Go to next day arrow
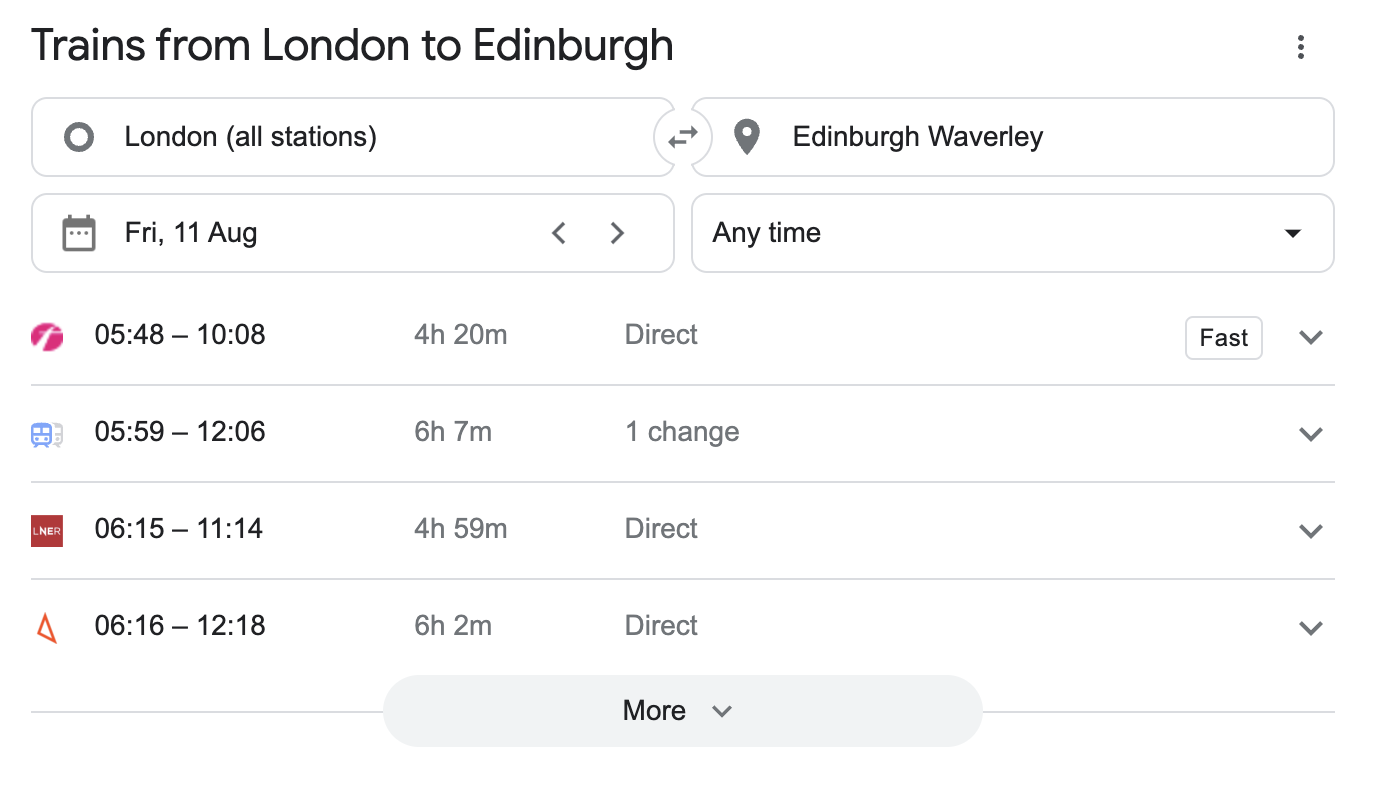The width and height of the screenshot is (1384, 792). [x=618, y=233]
